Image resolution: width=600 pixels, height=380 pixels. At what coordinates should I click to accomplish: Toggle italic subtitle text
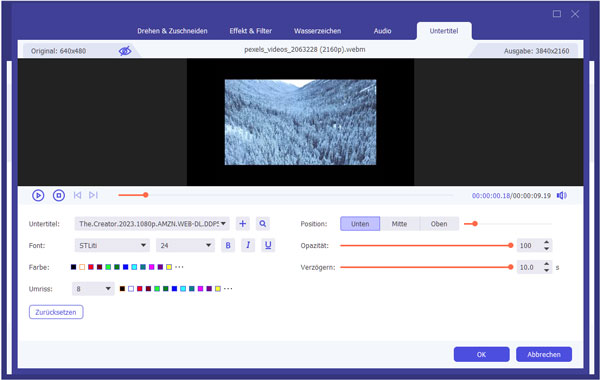pos(248,245)
